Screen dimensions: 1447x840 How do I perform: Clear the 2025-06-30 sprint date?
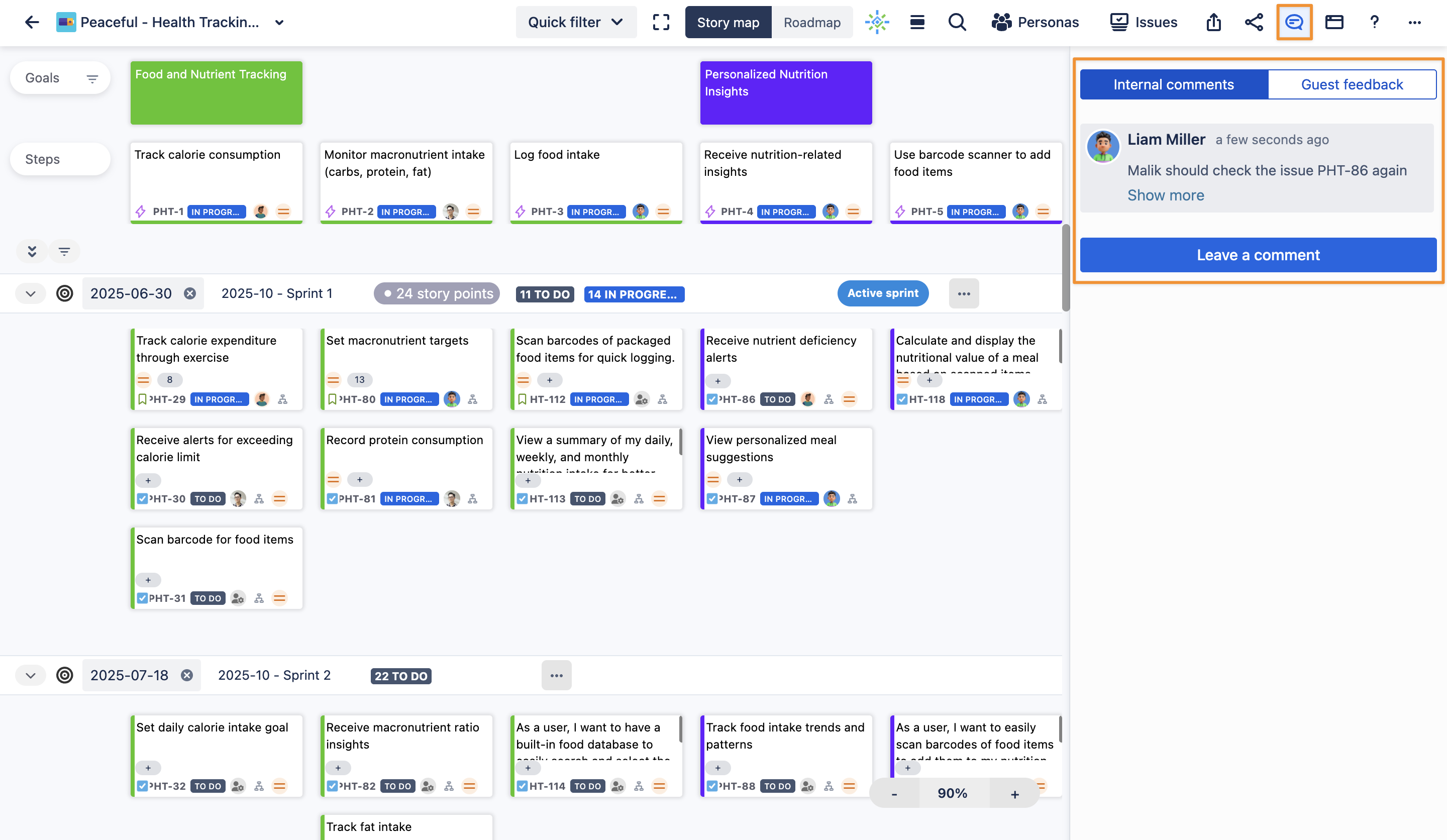click(x=189, y=293)
